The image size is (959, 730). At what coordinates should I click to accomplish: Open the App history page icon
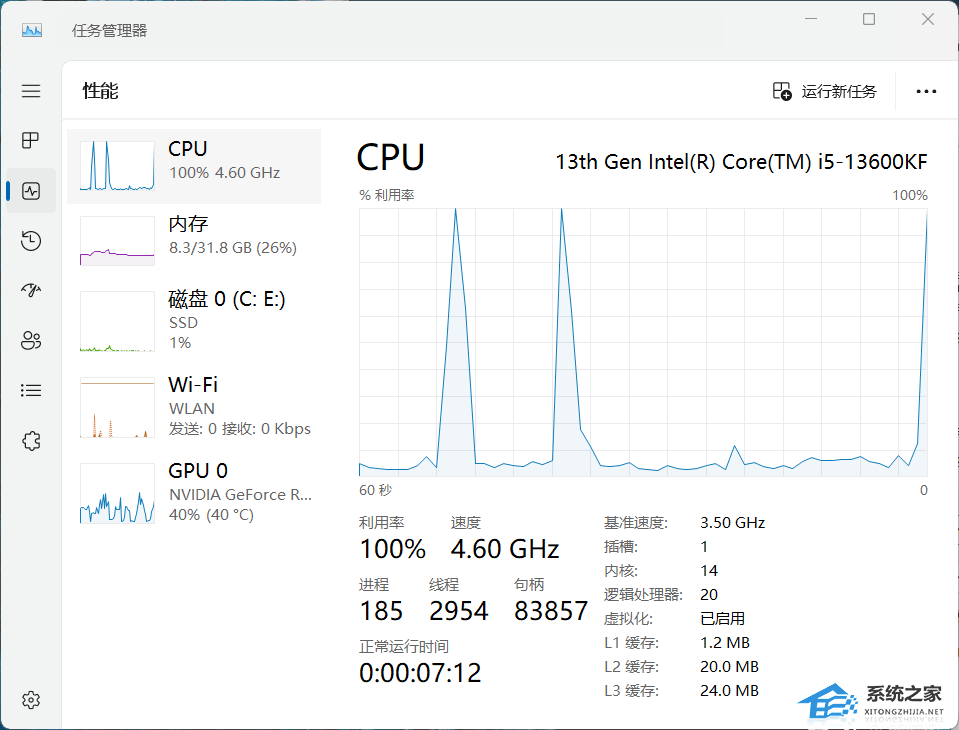pyautogui.click(x=31, y=240)
